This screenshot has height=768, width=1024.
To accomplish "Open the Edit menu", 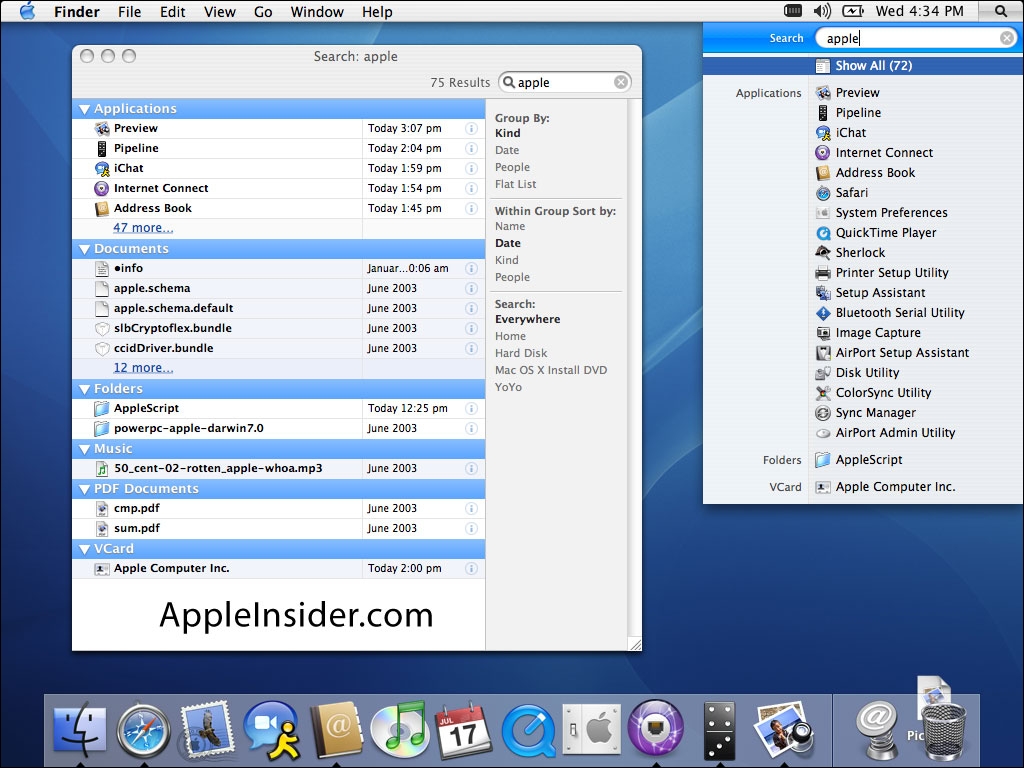I will 172,12.
